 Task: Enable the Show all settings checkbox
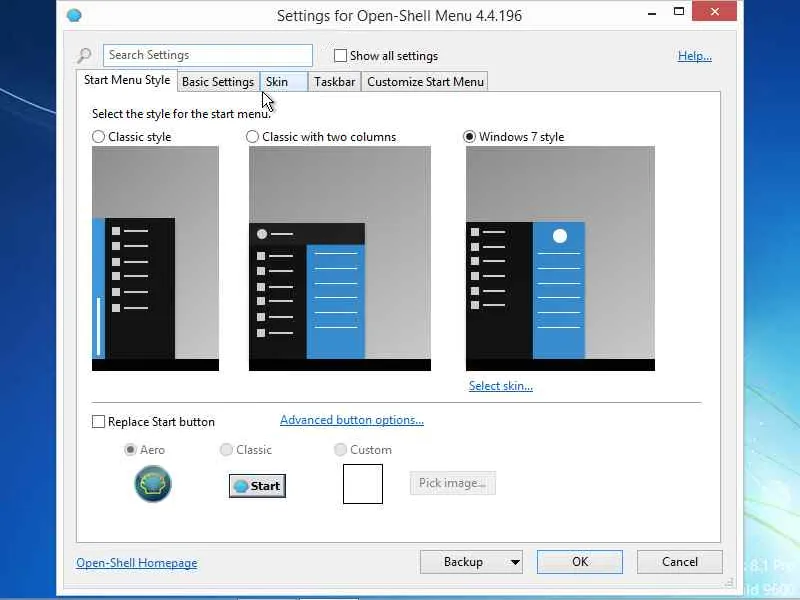pyautogui.click(x=340, y=56)
